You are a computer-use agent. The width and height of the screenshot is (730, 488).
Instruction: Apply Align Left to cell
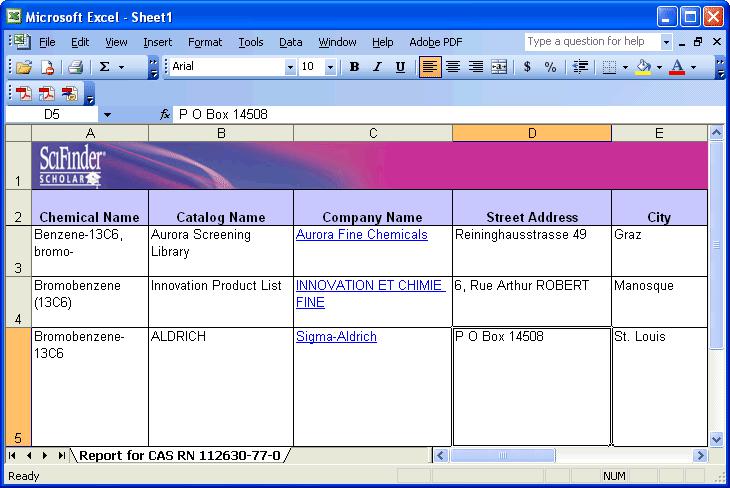430,67
